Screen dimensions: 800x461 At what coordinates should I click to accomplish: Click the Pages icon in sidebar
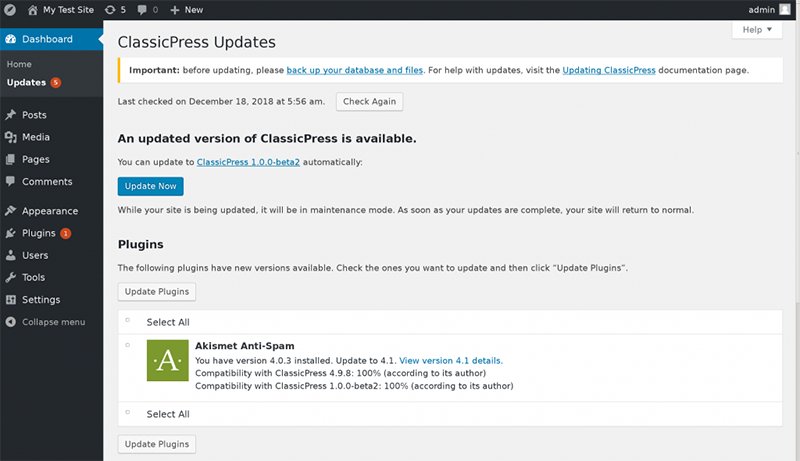tap(11, 160)
